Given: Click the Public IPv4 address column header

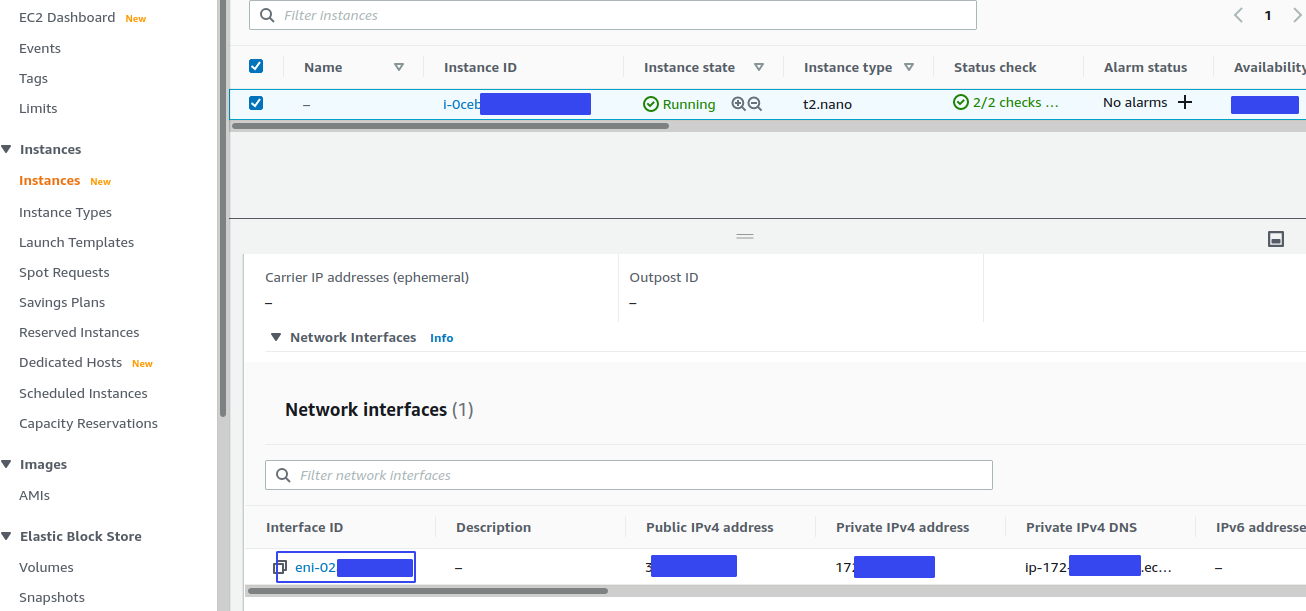Looking at the screenshot, I should pos(710,527).
